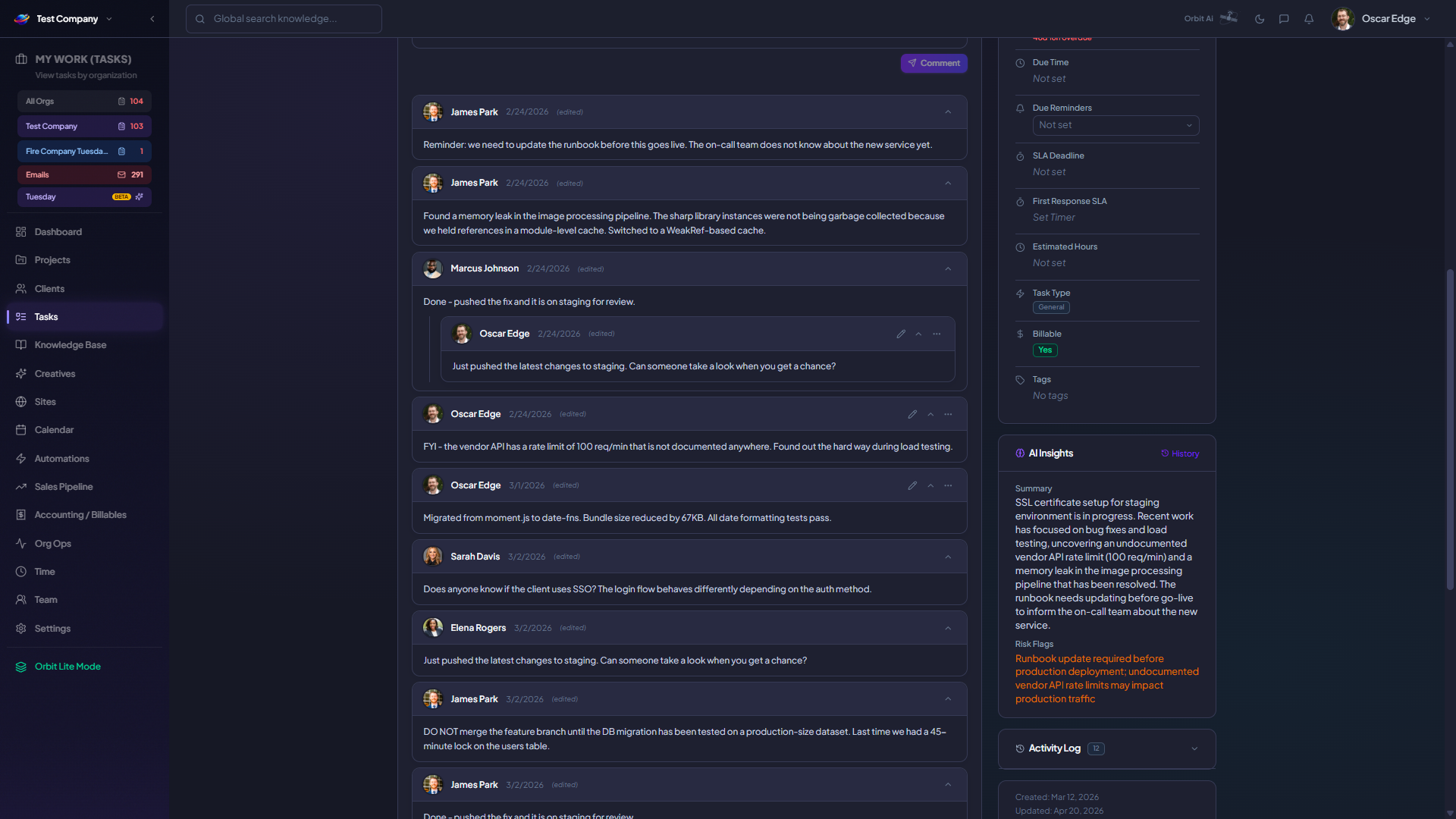
Task: Click Due Time Not set value
Action: point(1049,79)
